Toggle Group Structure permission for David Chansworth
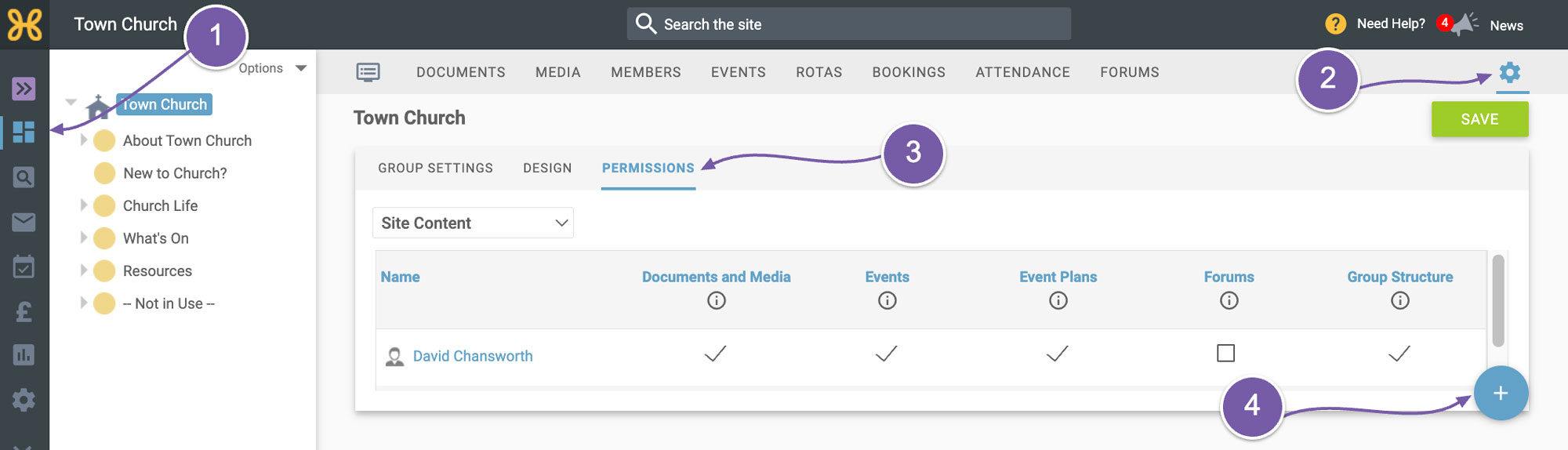1568x450 pixels. (1399, 354)
